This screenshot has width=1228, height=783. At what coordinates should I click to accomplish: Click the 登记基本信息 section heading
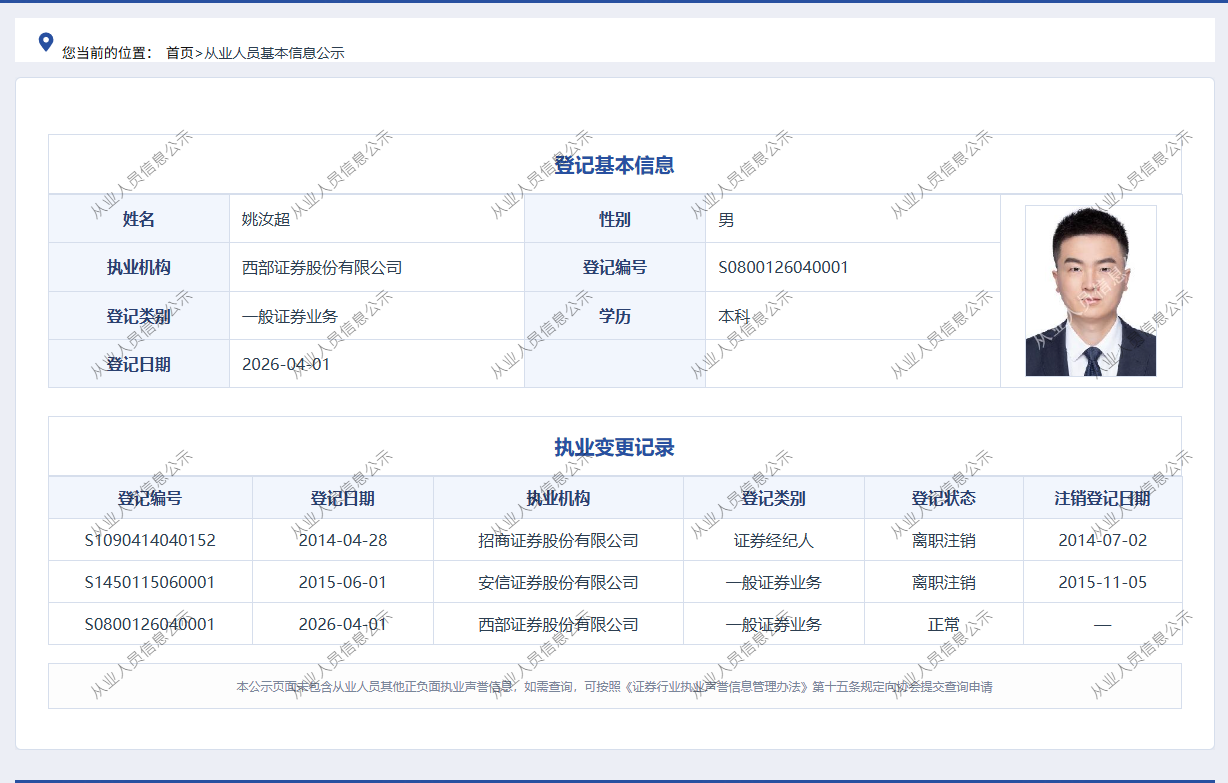pyautogui.click(x=614, y=165)
